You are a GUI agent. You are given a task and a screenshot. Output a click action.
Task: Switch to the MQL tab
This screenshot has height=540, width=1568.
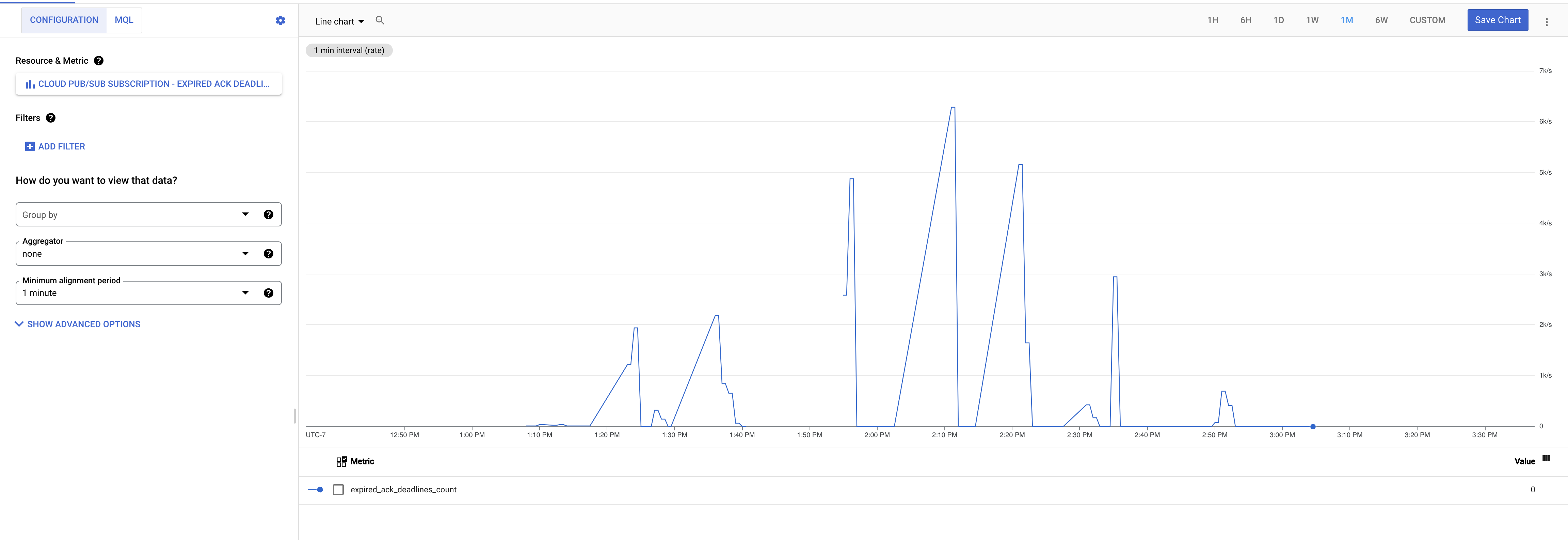click(124, 19)
